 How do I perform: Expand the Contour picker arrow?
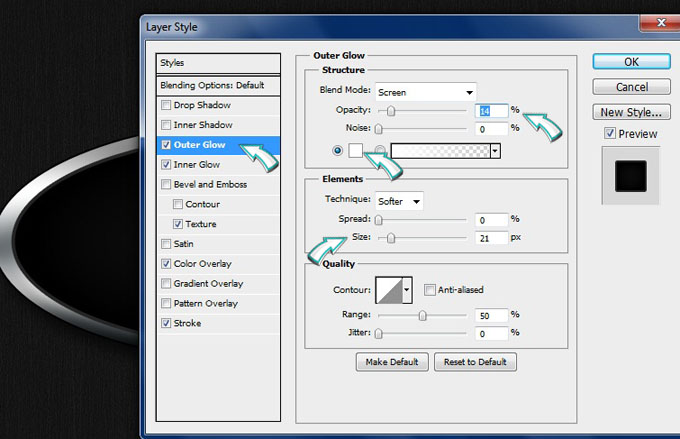(407, 291)
